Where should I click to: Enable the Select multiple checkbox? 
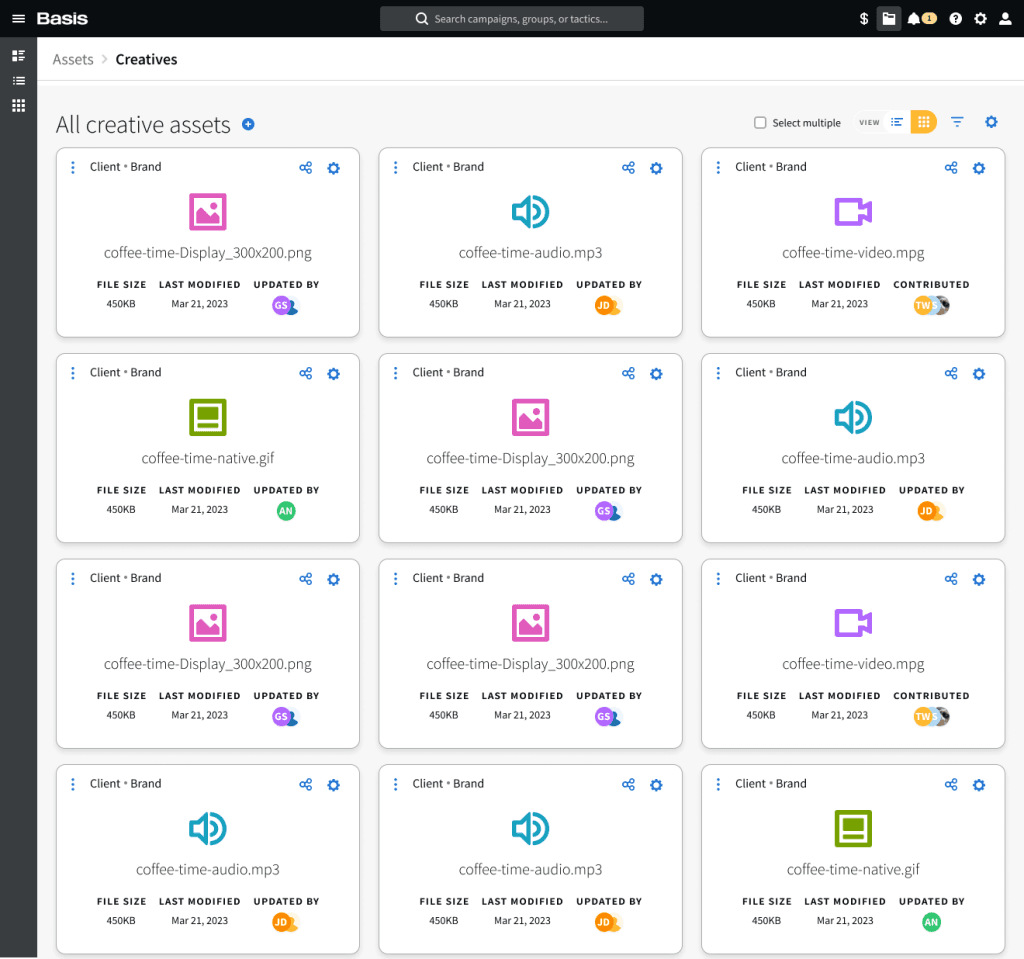[760, 123]
